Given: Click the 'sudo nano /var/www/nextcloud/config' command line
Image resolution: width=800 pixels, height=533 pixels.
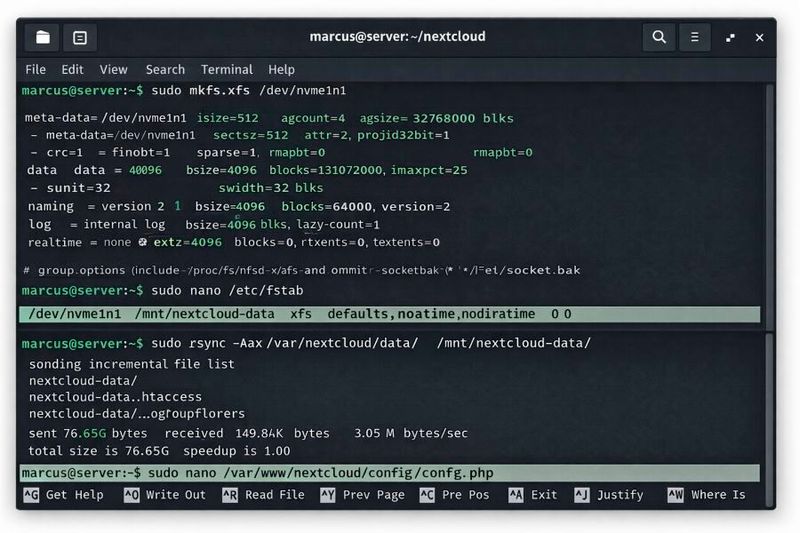Looking at the screenshot, I should coord(320,473).
